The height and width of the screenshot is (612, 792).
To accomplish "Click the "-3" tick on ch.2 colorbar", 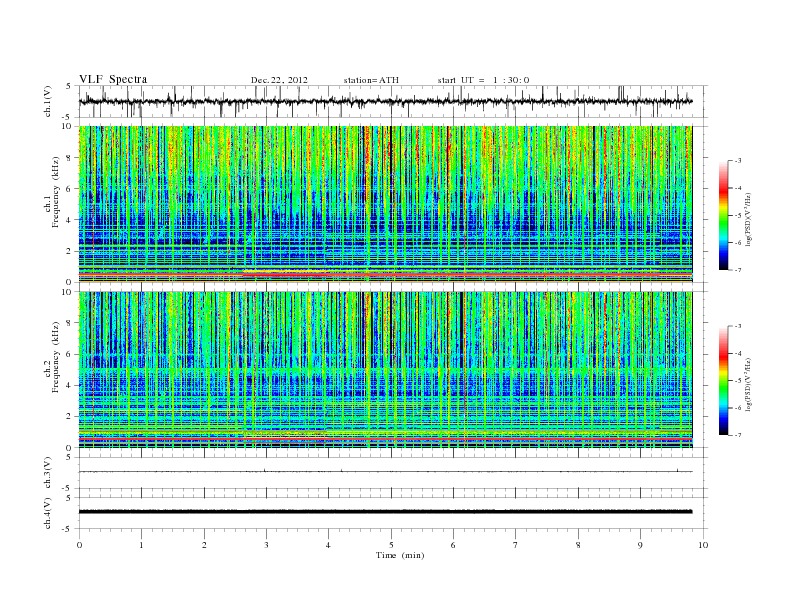I will click(738, 326).
